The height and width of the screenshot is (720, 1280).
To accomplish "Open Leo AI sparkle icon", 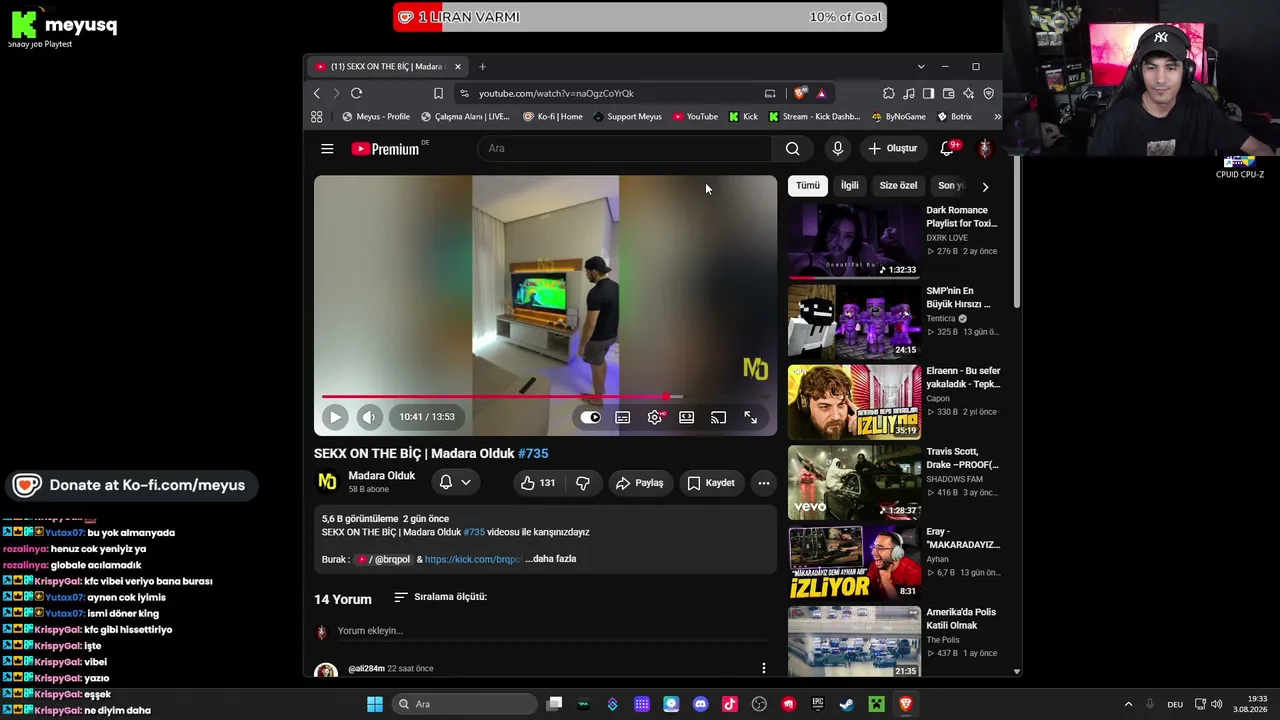I will click(x=969, y=93).
